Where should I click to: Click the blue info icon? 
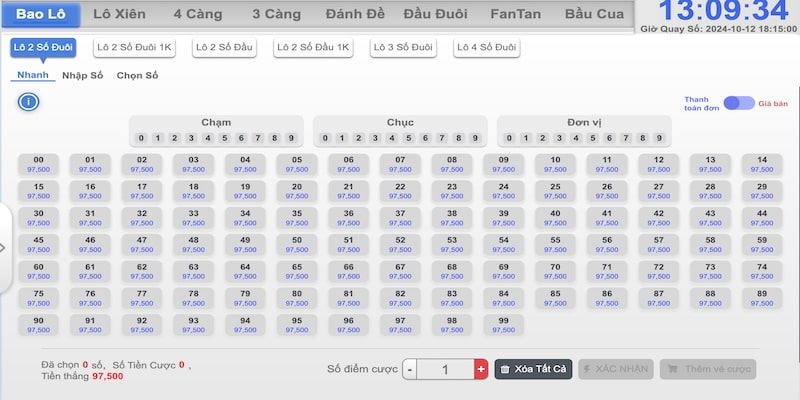point(29,101)
